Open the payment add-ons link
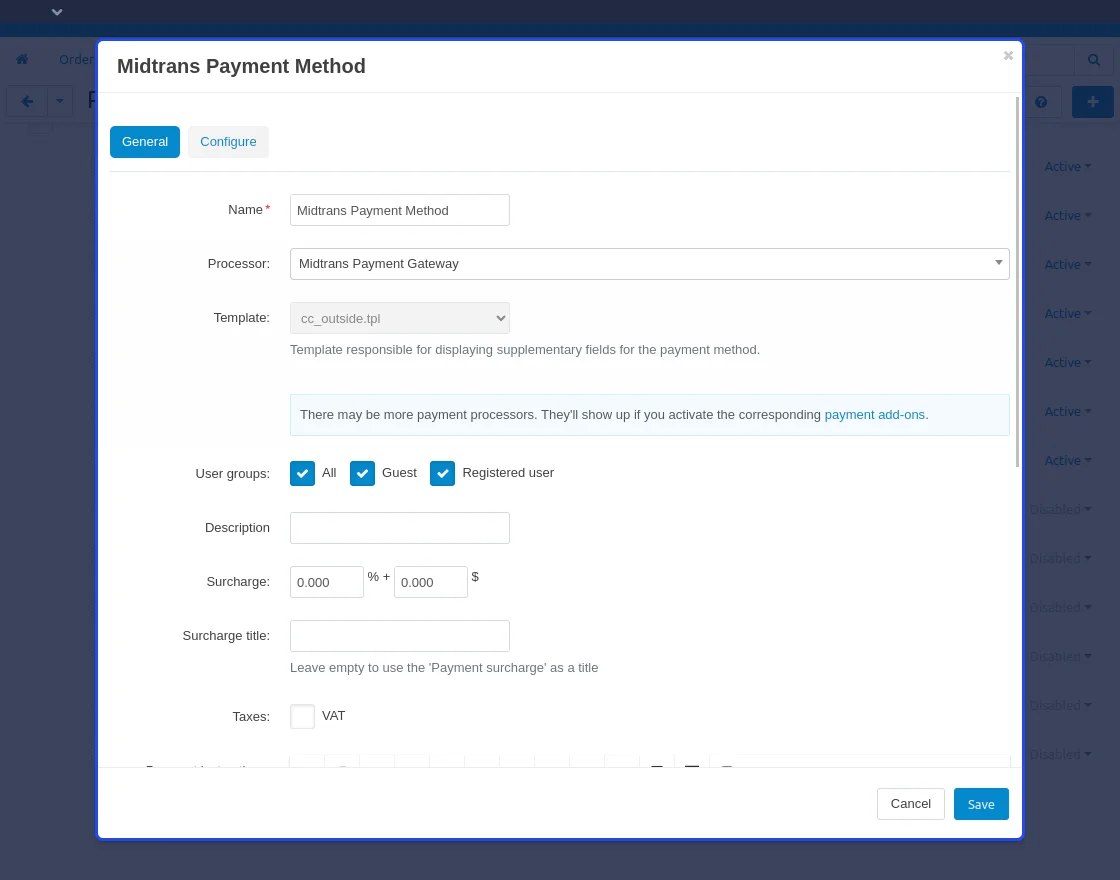Image resolution: width=1120 pixels, height=880 pixels. 874,414
